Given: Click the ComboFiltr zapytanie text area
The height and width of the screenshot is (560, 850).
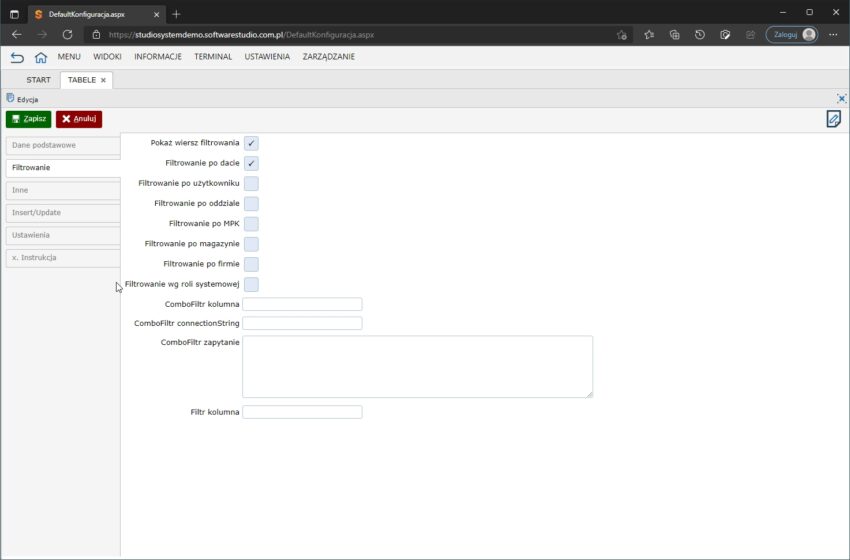Looking at the screenshot, I should pyautogui.click(x=417, y=366).
